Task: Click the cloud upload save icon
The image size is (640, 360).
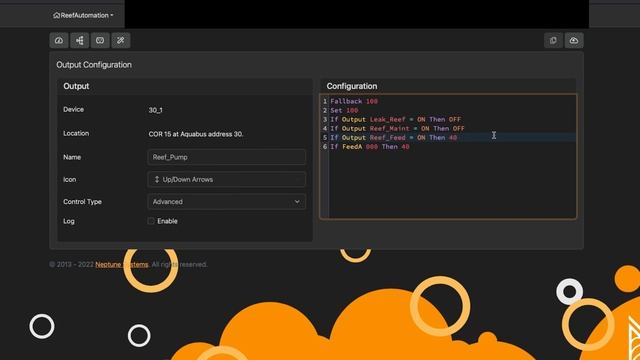Action: (x=574, y=40)
